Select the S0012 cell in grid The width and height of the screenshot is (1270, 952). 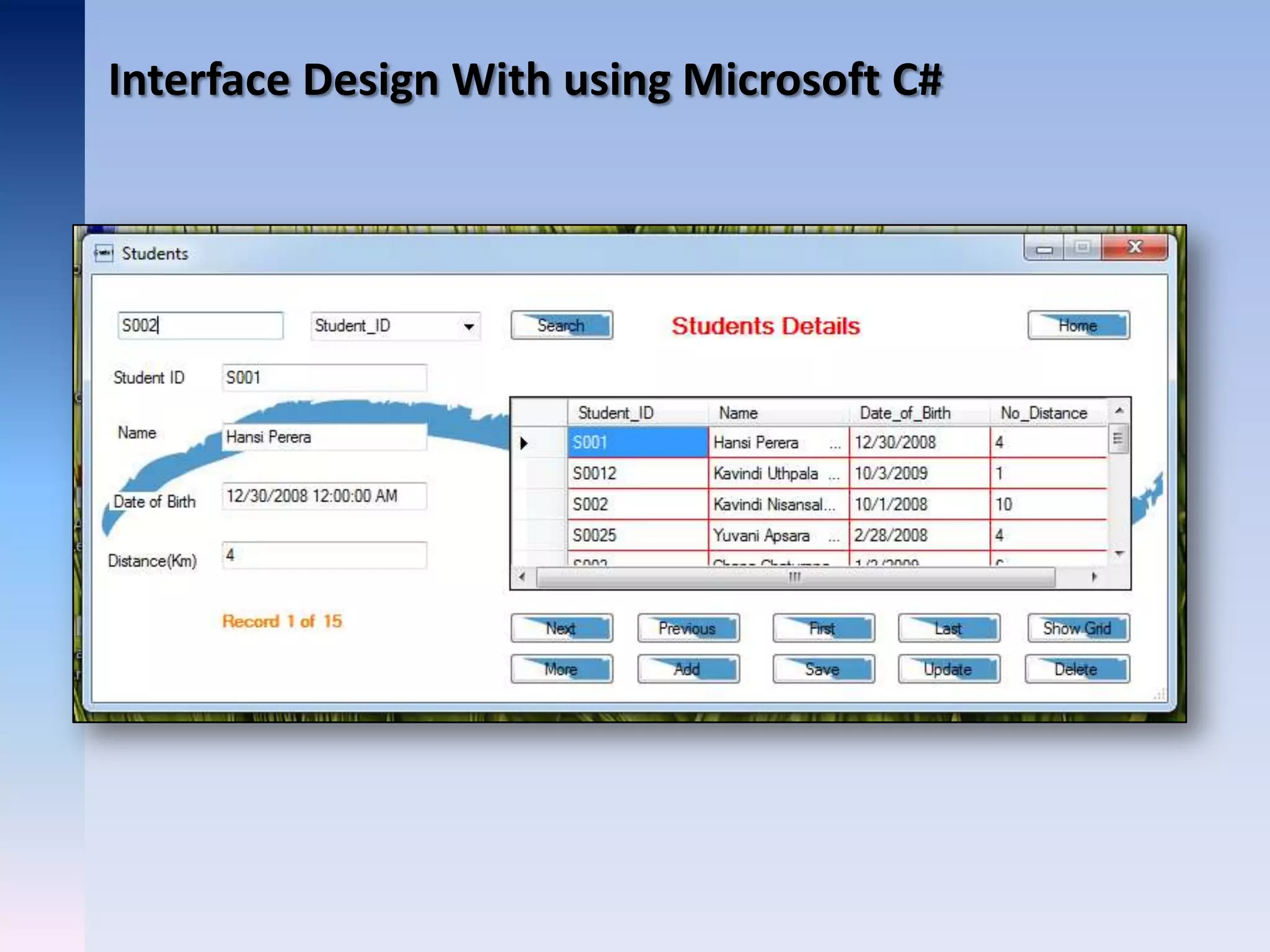pyautogui.click(x=637, y=474)
